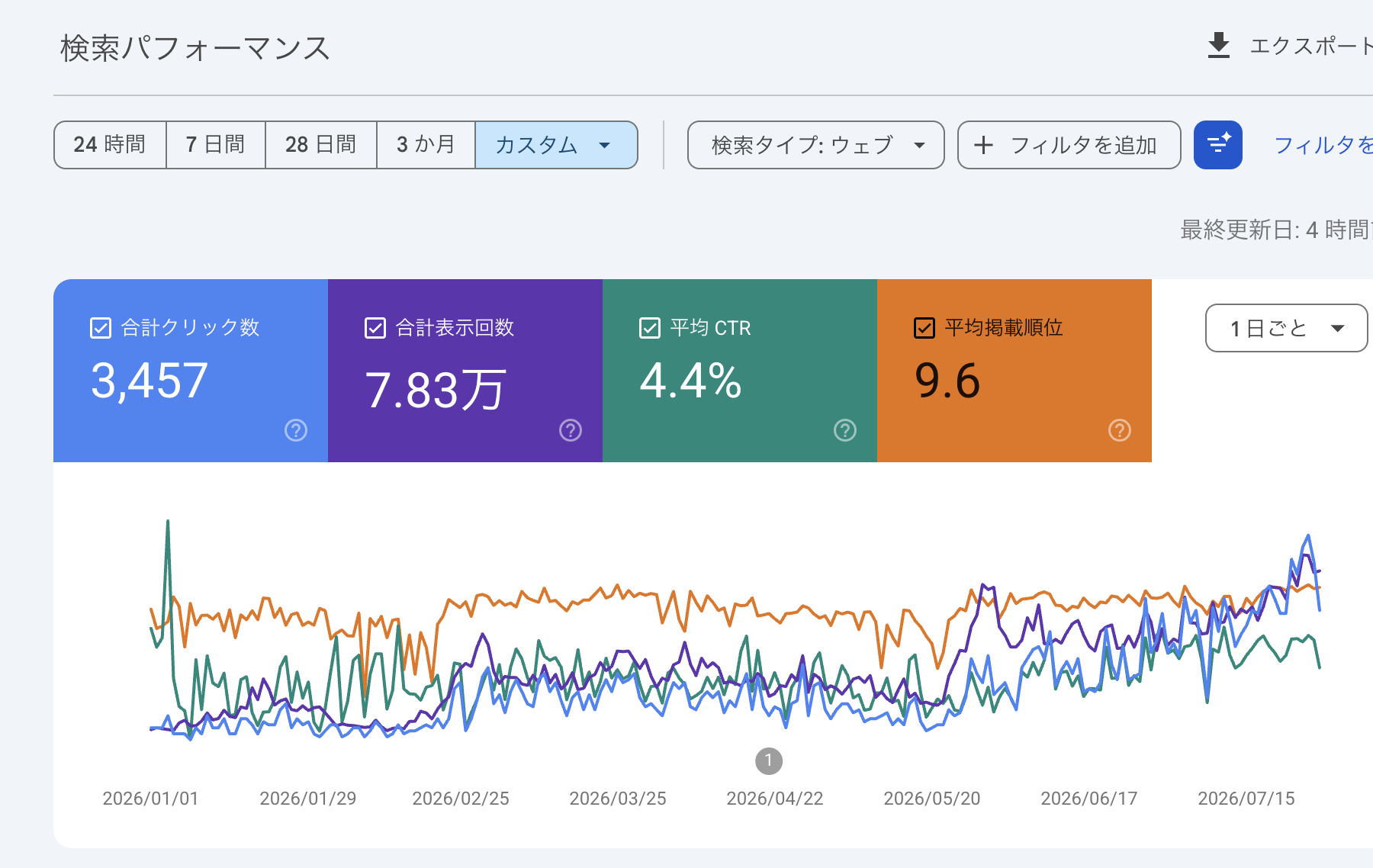Toggle the 合計クリック数 checkbox

101,328
